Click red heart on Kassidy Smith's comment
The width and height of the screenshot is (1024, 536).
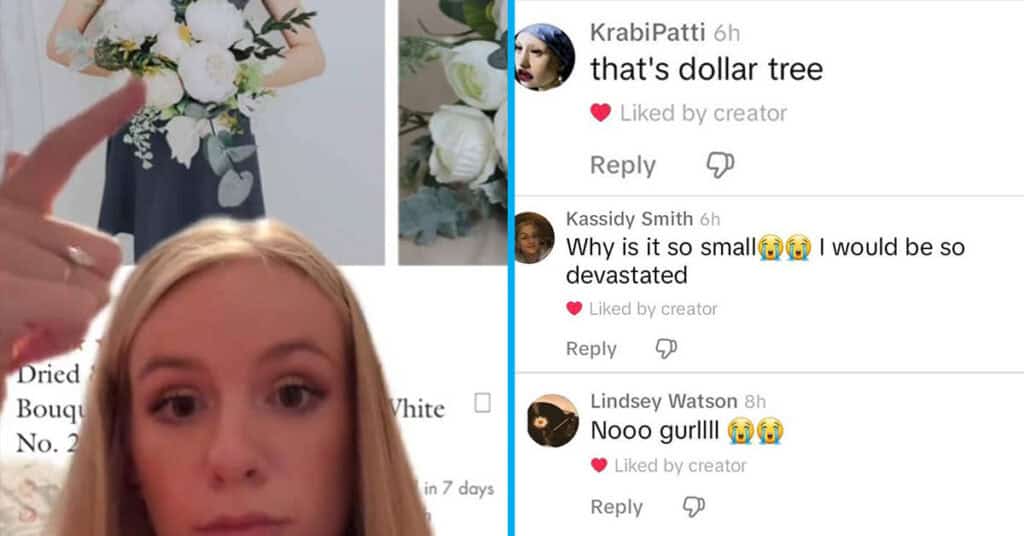click(x=574, y=308)
